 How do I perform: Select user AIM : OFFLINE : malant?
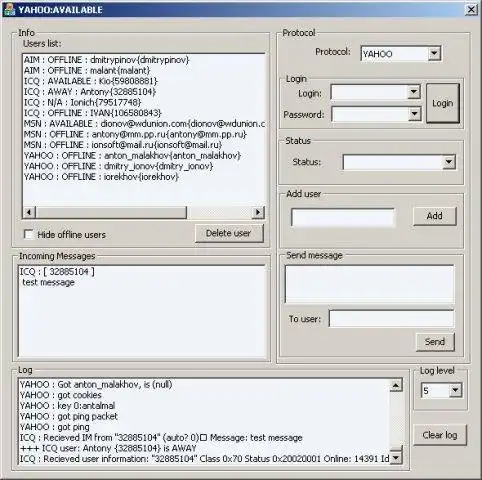[x=87, y=70]
